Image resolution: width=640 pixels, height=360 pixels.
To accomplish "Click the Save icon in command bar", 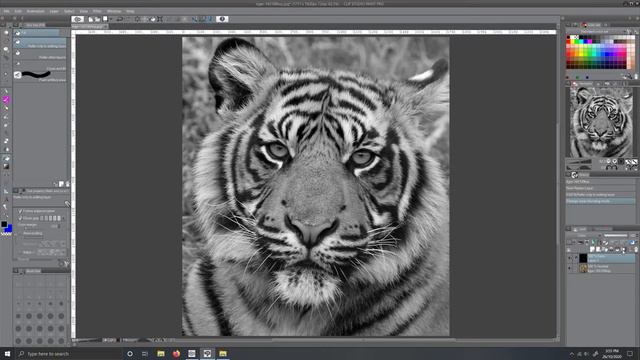I will pos(105,19).
